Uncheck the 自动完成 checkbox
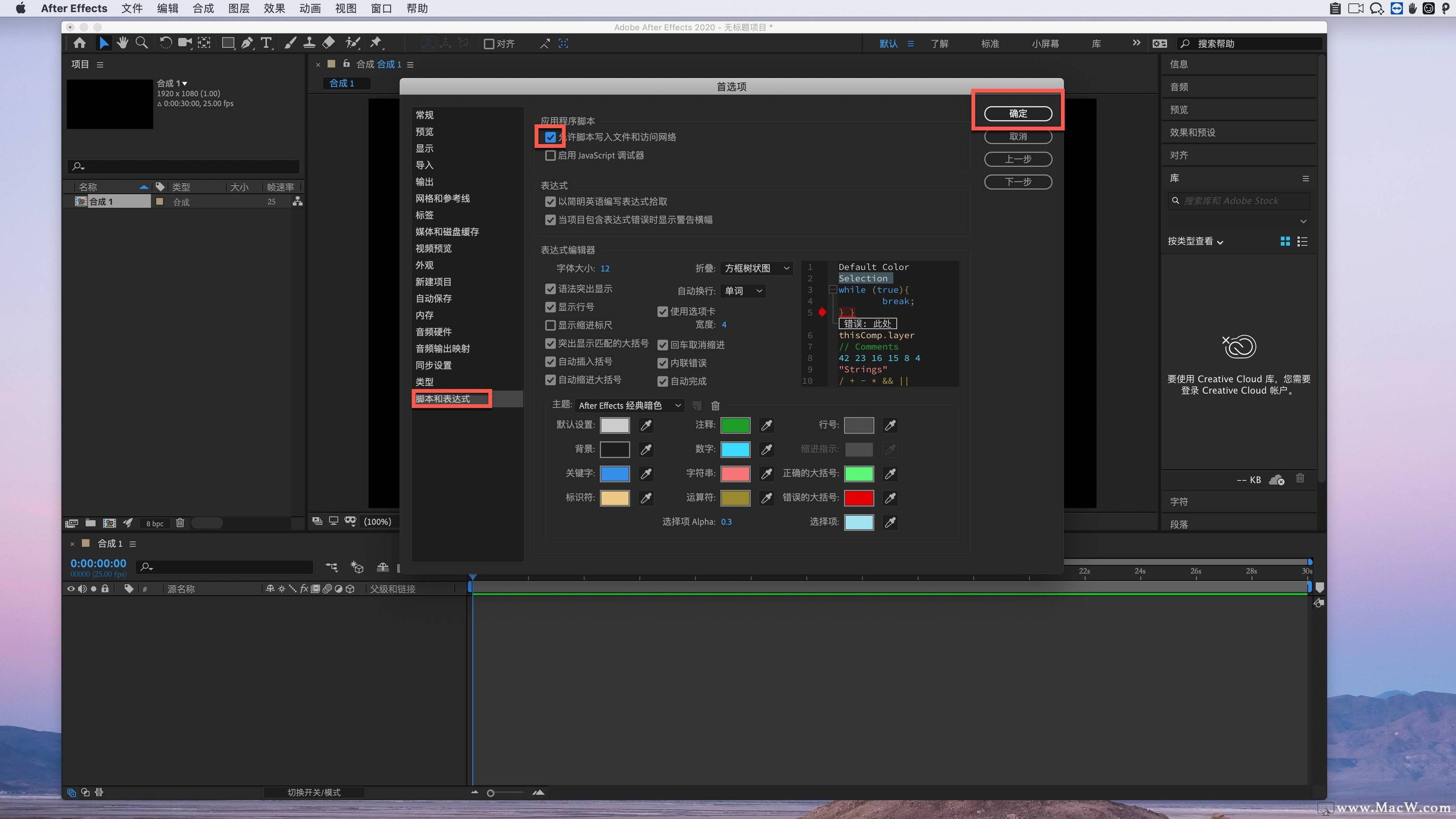Image resolution: width=1456 pixels, height=819 pixels. pos(663,382)
